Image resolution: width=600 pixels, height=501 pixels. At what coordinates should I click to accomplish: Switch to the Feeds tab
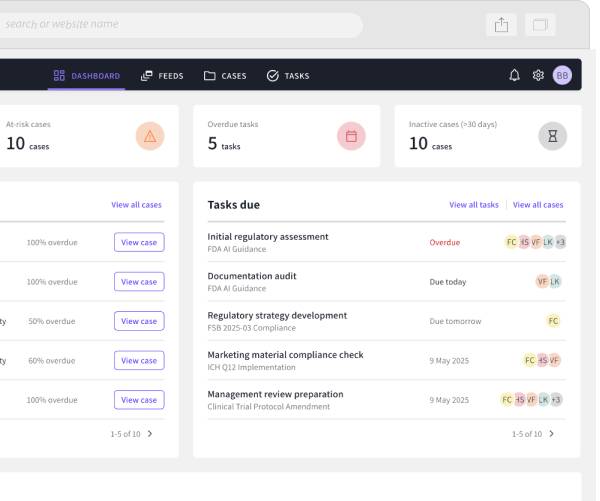[162, 76]
